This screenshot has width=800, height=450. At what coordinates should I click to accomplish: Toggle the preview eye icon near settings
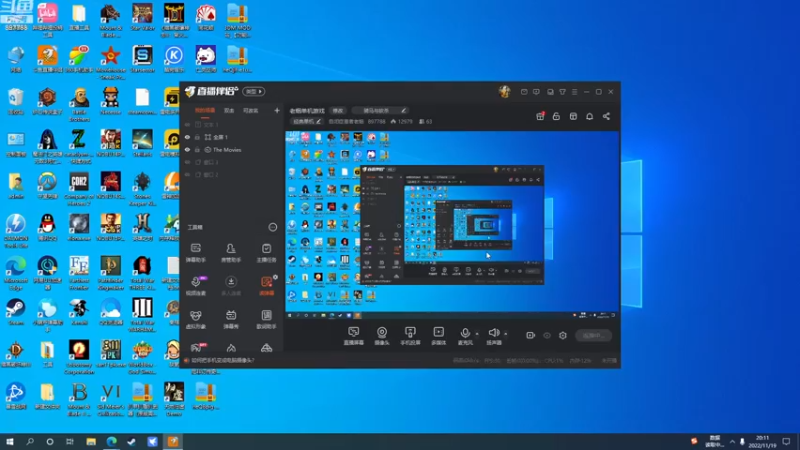click(x=547, y=335)
